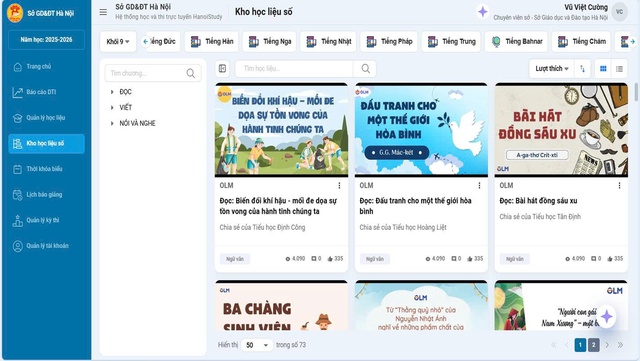
Task: Select the Tiếng Pháp subject tab
Action: click(389, 42)
